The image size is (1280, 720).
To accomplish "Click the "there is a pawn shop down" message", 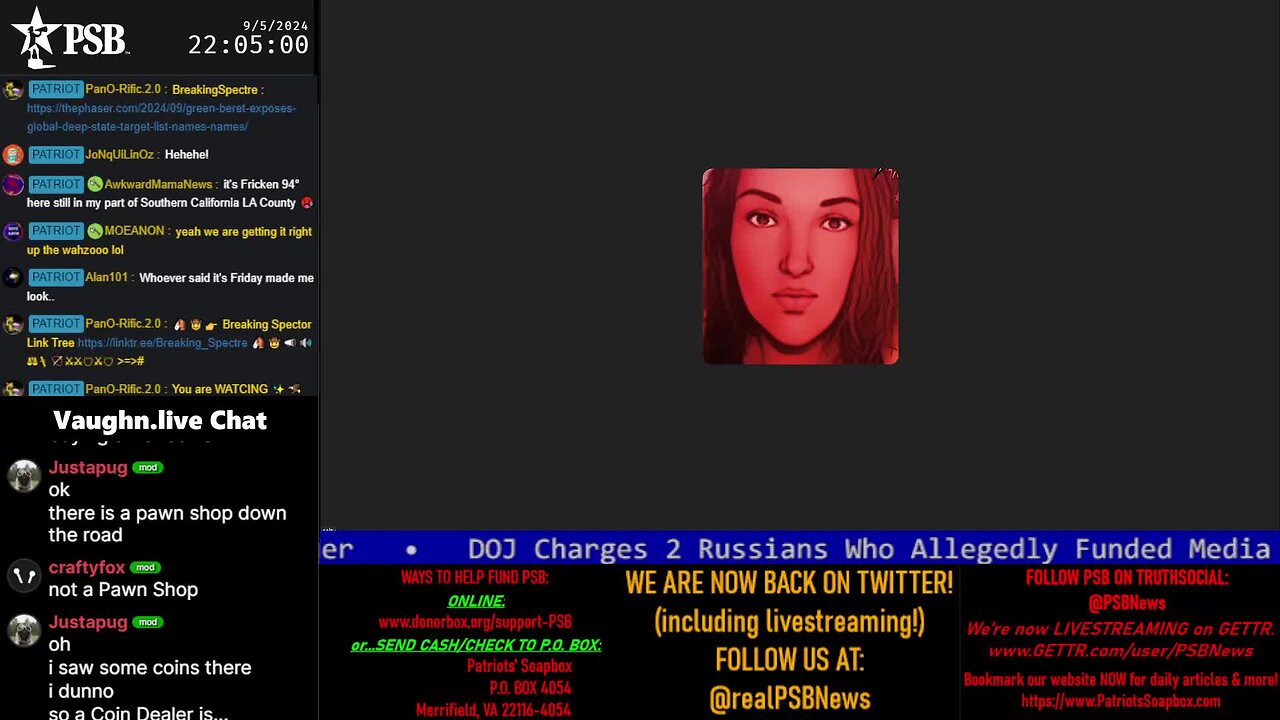I will tap(167, 523).
